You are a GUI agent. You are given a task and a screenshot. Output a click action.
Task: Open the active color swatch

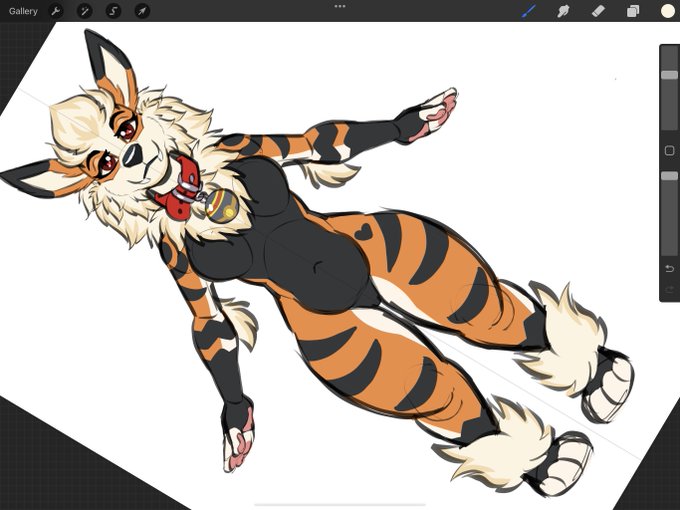tap(668, 11)
